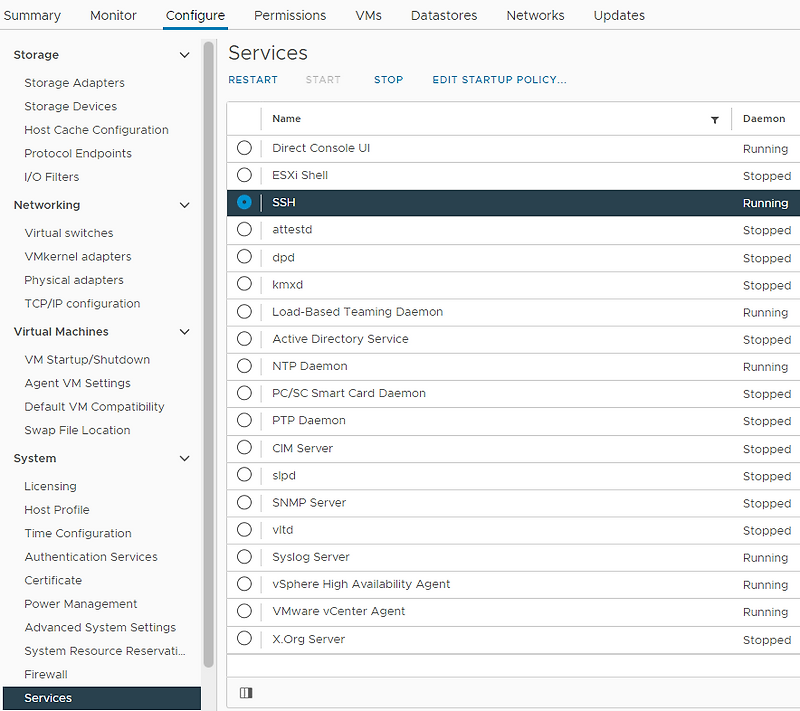
Task: Select the VMware vCenter Agent radio button
Action: pyautogui.click(x=244, y=611)
